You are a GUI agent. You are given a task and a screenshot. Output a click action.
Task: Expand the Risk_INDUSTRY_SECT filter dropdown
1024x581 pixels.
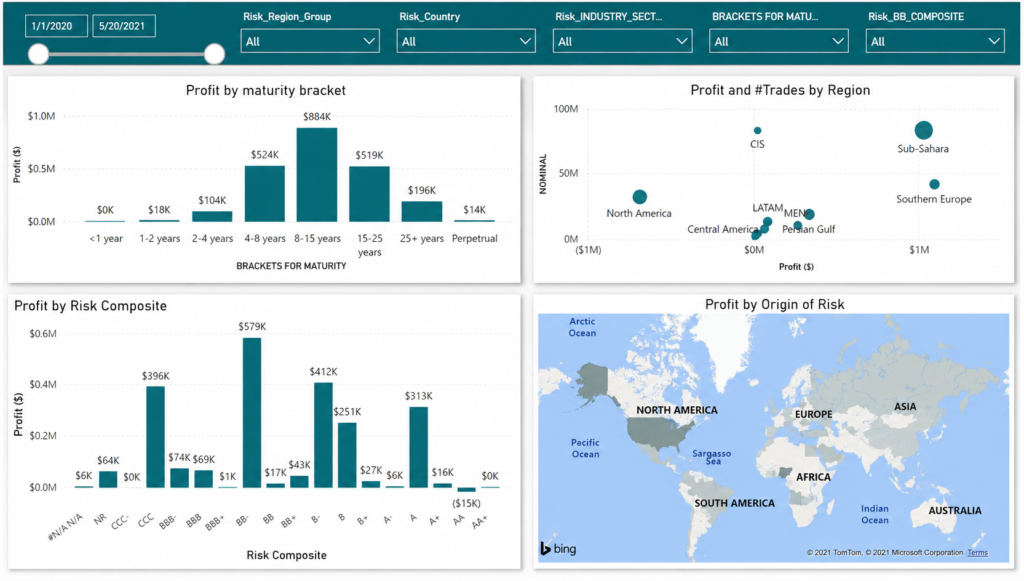click(622, 41)
